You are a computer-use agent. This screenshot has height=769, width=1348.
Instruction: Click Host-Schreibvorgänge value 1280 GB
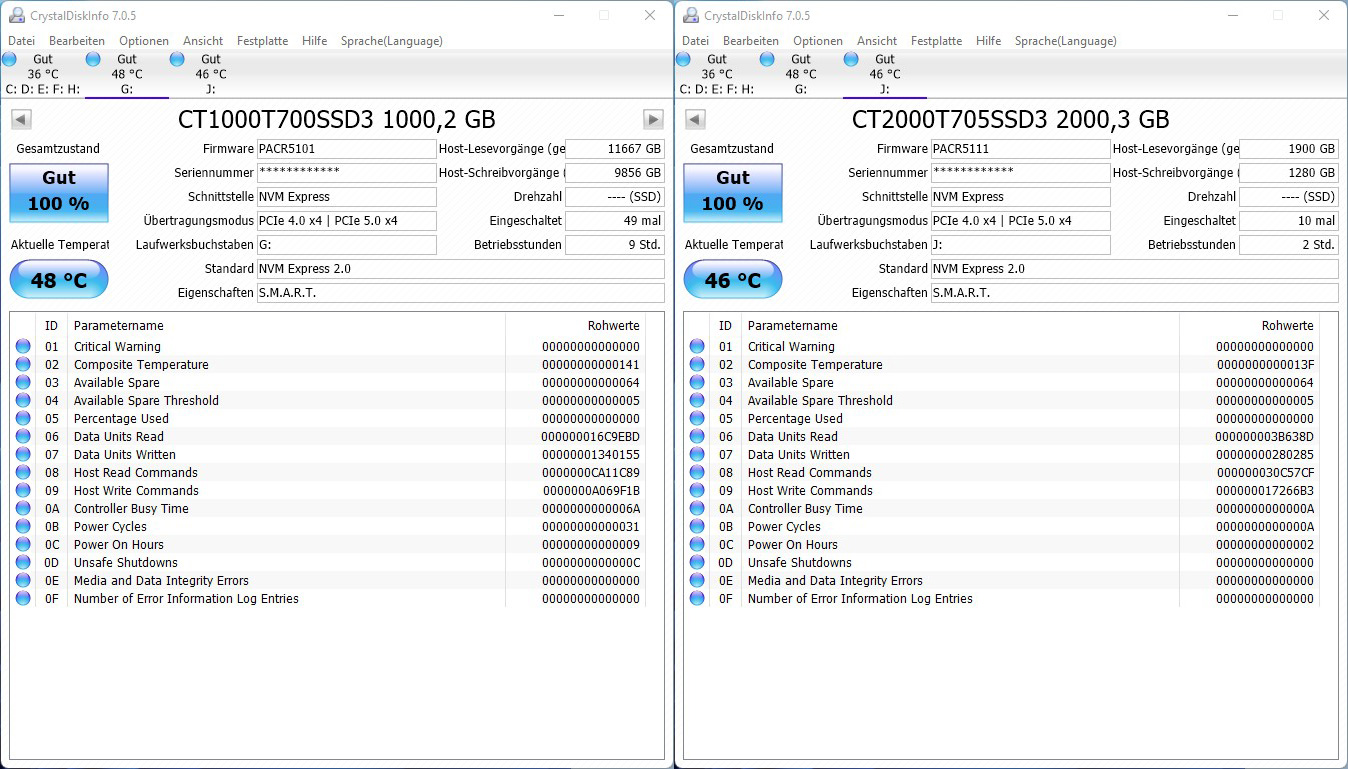point(1289,173)
